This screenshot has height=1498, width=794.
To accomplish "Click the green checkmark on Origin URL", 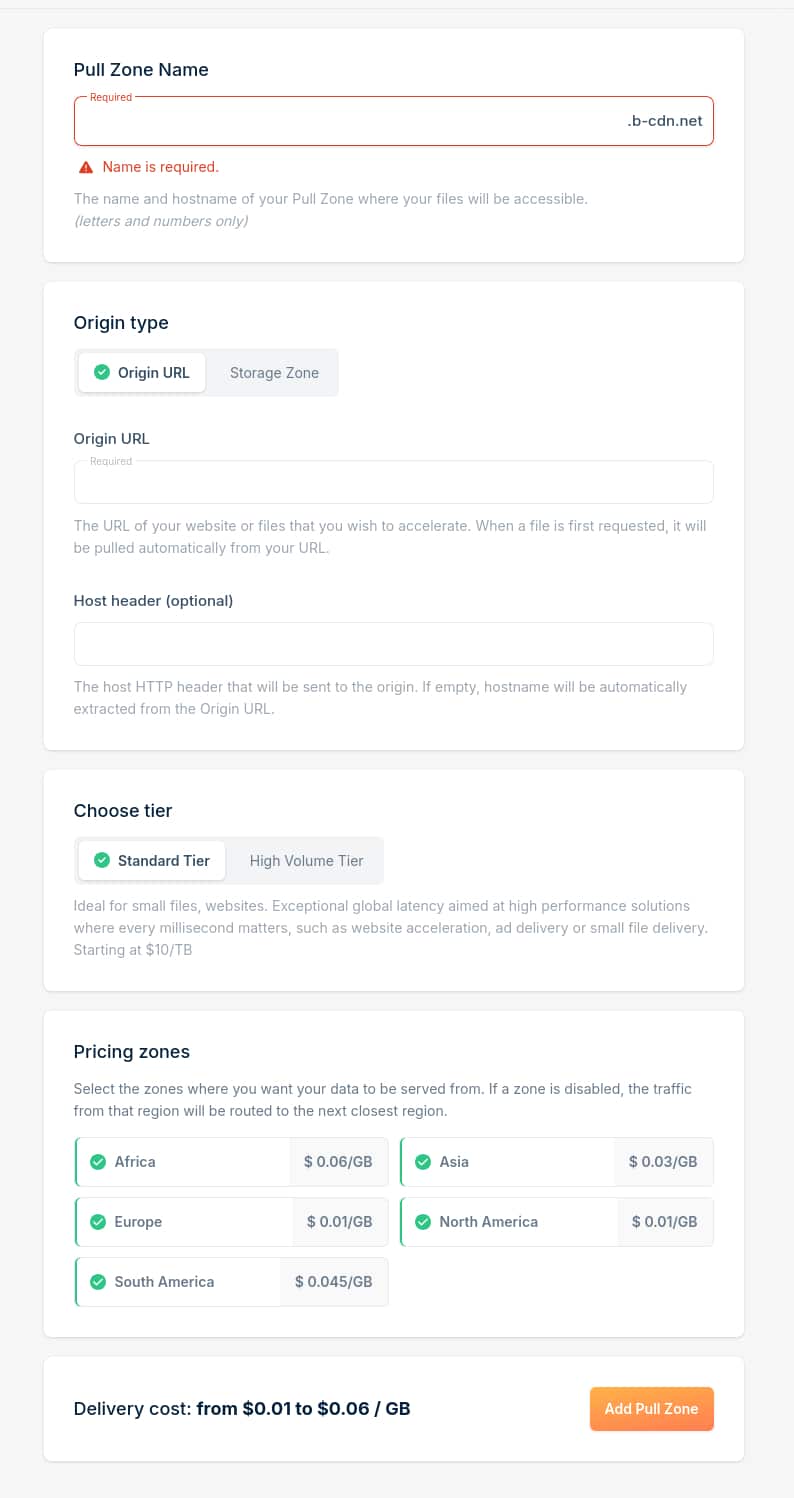I will pos(101,372).
